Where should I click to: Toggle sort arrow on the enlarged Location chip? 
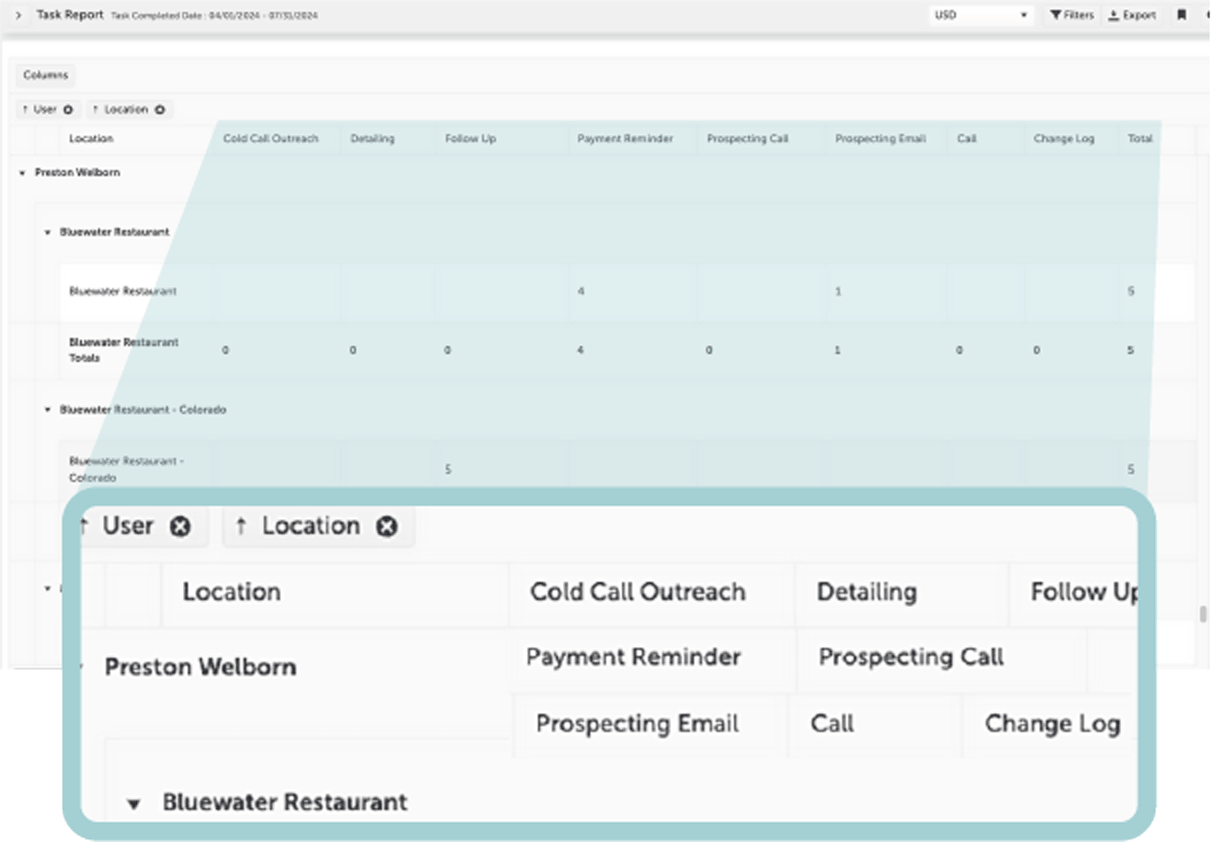point(241,527)
